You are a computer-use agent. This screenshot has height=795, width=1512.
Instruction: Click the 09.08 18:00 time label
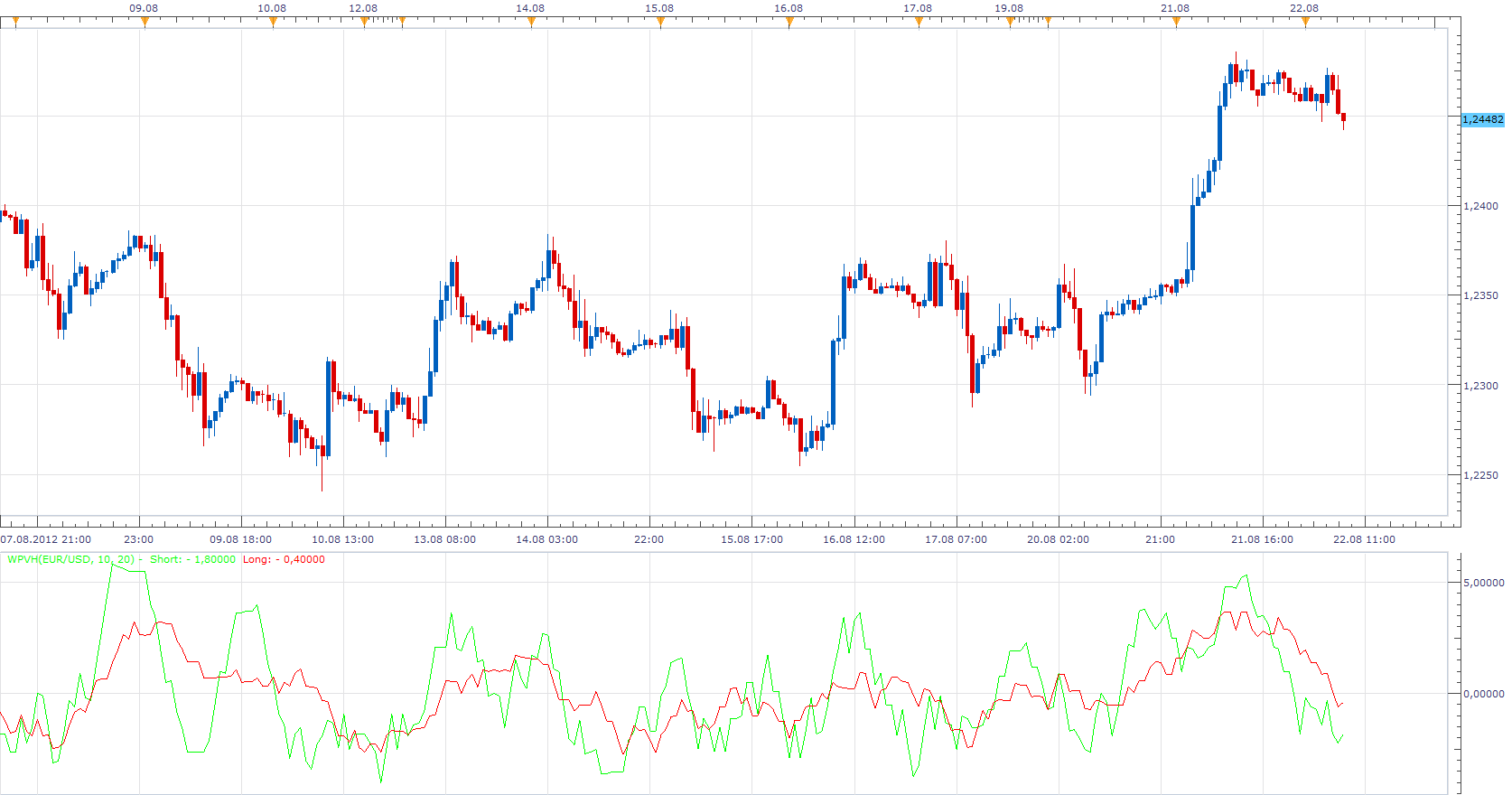[x=240, y=539]
